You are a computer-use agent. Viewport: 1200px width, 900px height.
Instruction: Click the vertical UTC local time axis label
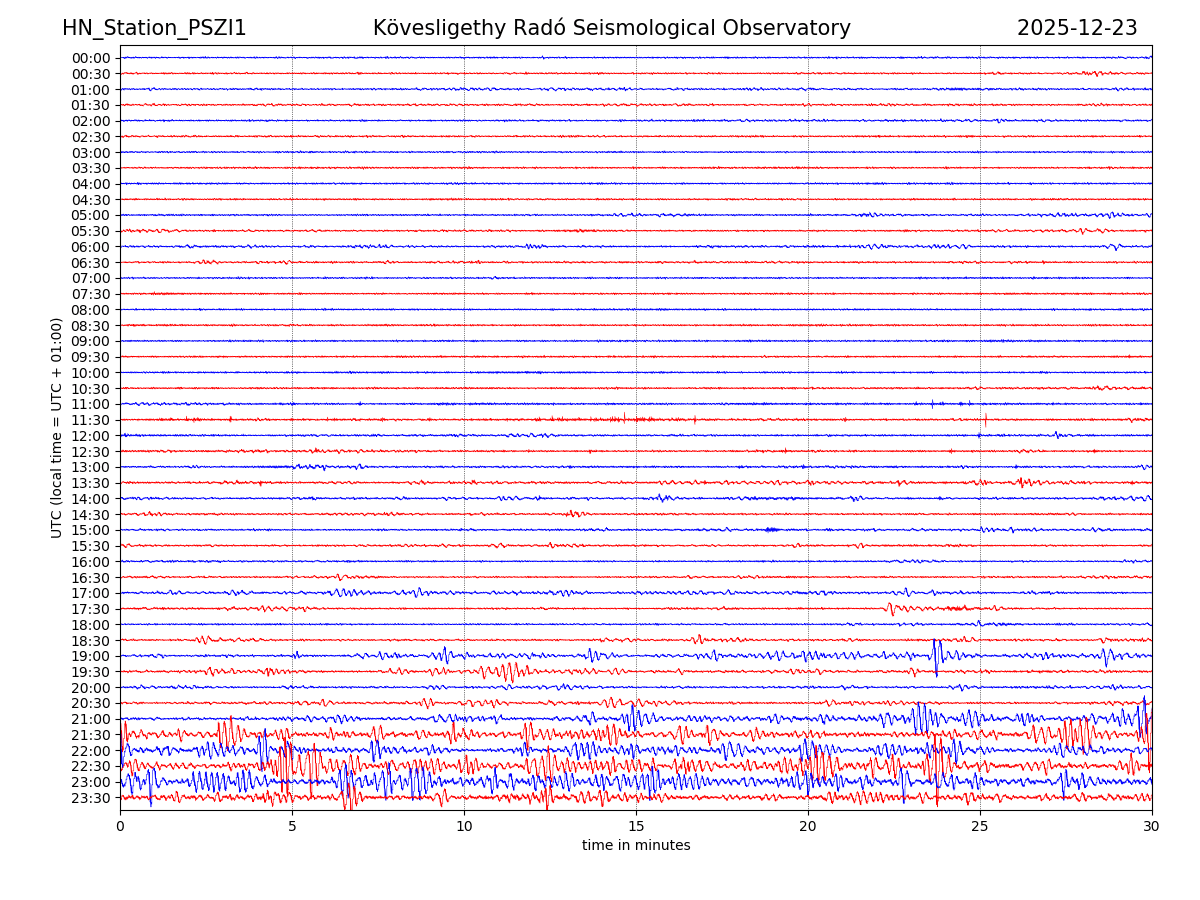58,428
